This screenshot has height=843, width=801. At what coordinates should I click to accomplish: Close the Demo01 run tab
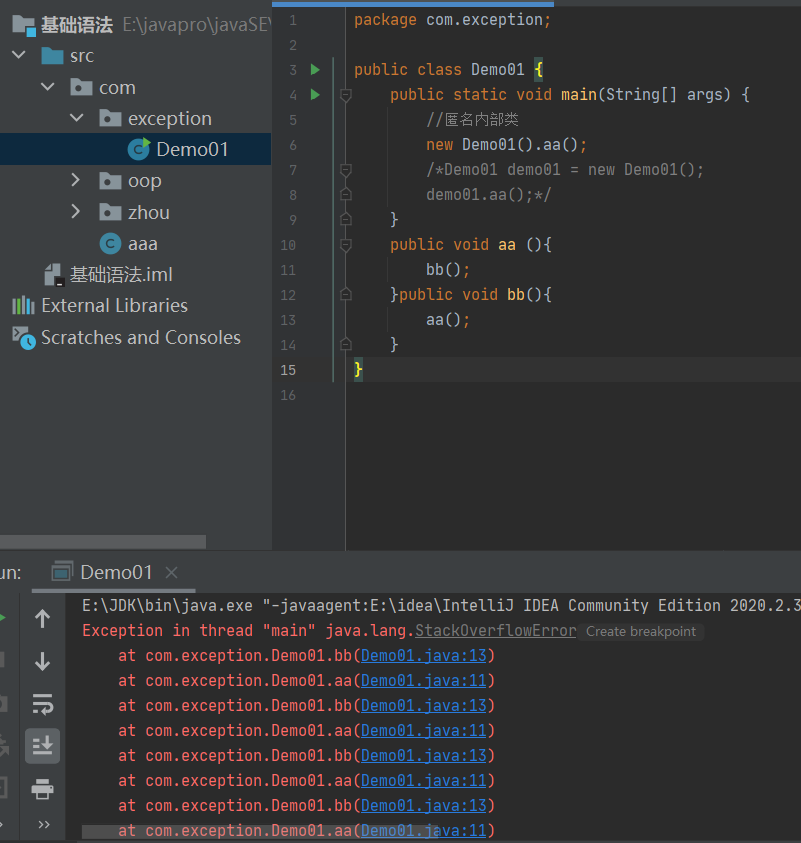tap(171, 573)
